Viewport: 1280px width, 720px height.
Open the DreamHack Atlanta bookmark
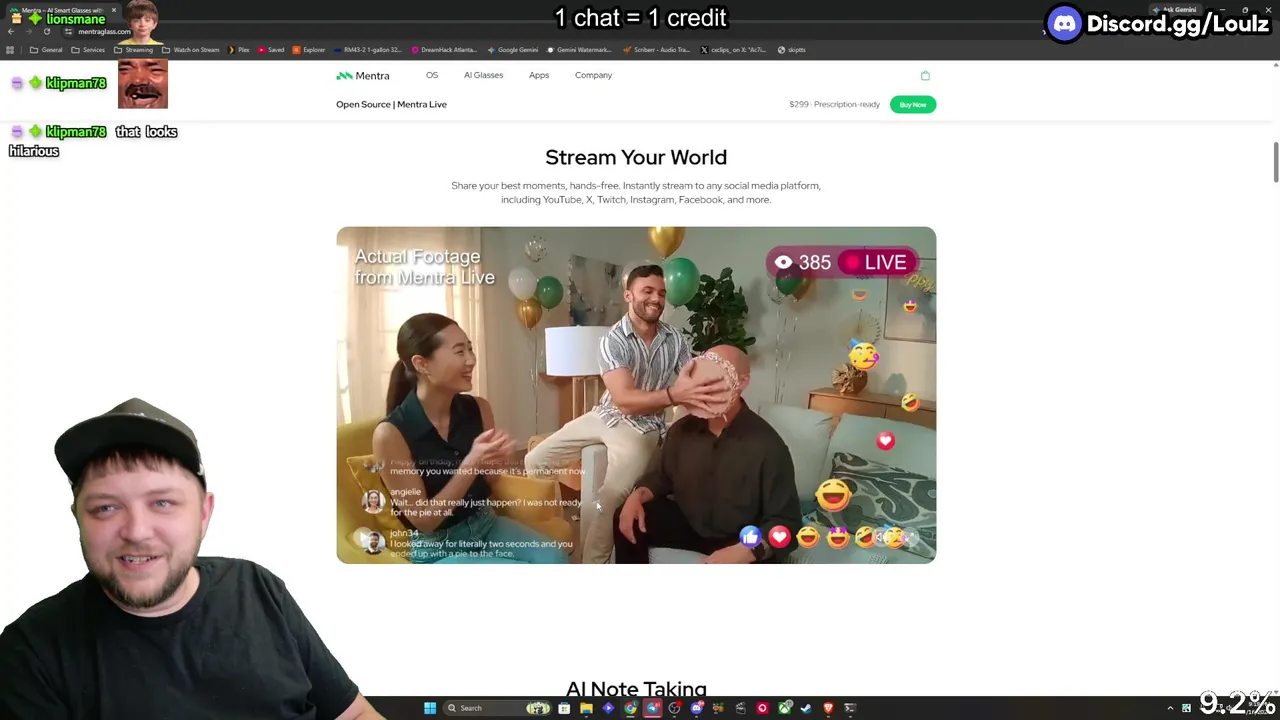tap(444, 50)
